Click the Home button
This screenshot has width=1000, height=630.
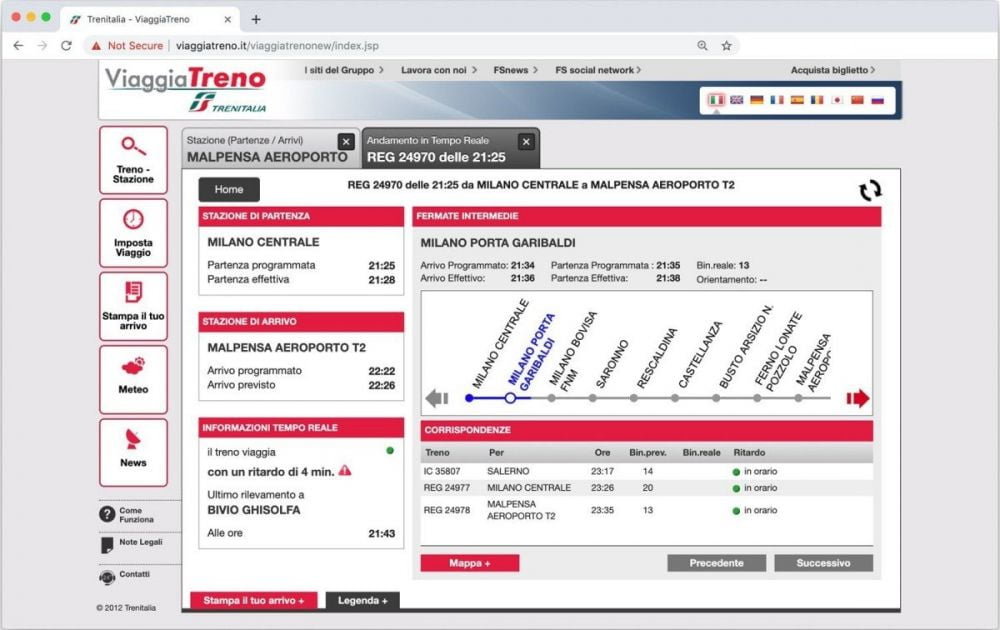coord(229,189)
